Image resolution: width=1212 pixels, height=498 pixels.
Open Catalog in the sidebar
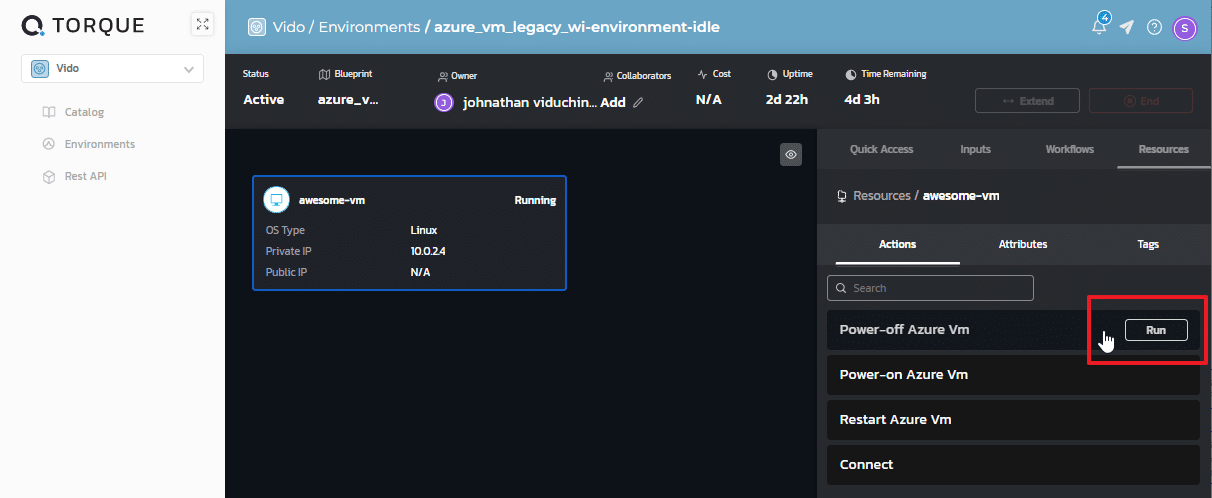84,112
